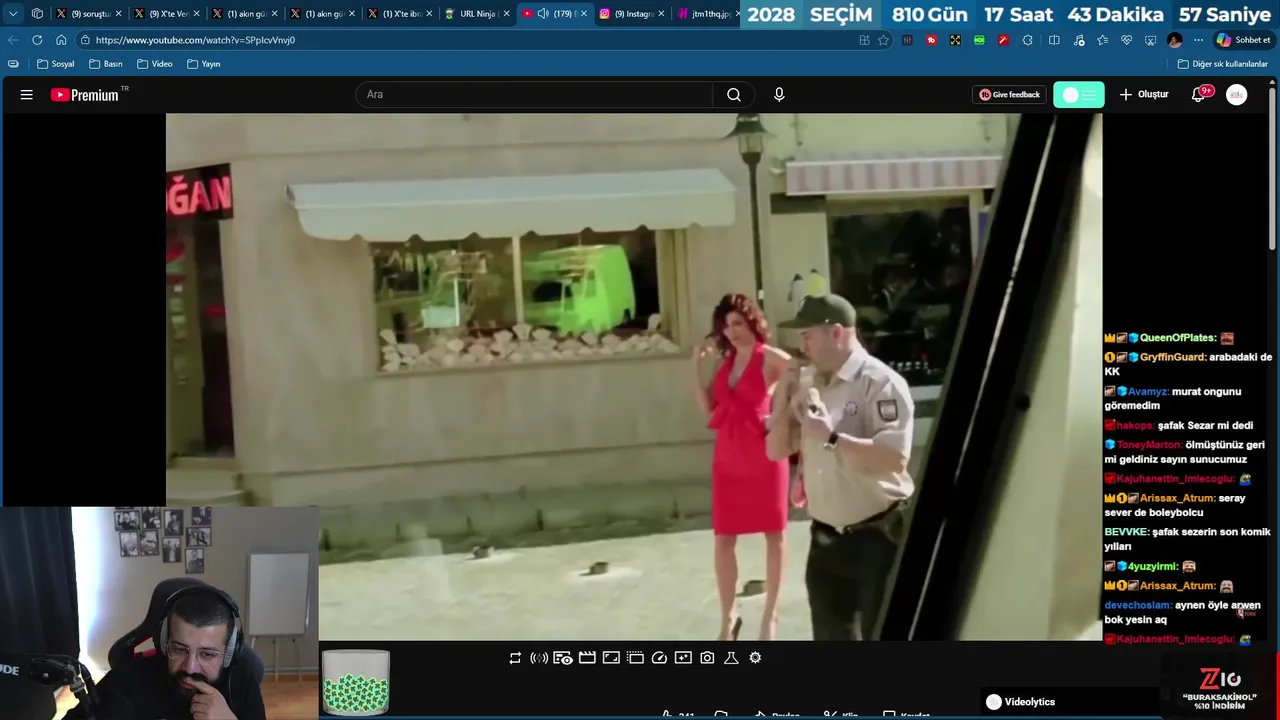Click chat username ToneyMarton
The height and width of the screenshot is (720, 1280).
[1148, 445]
